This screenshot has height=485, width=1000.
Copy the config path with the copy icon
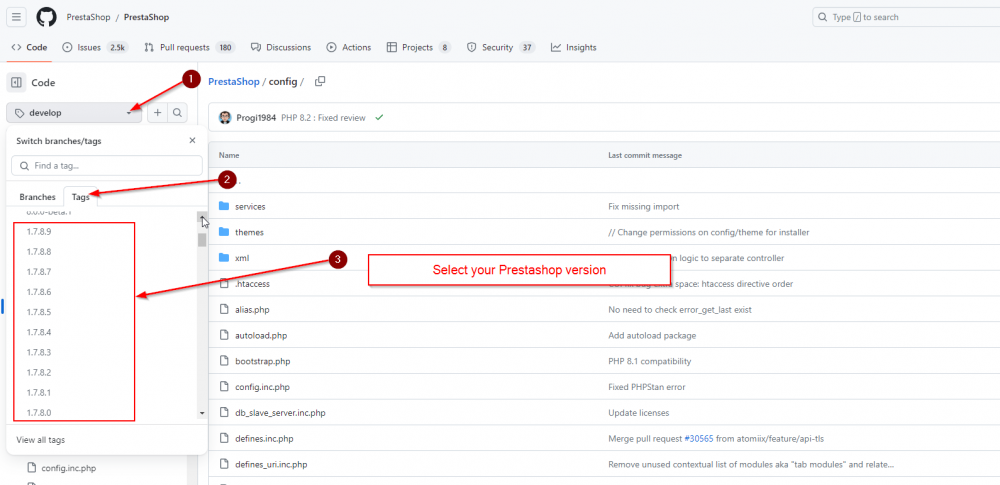[x=320, y=81]
